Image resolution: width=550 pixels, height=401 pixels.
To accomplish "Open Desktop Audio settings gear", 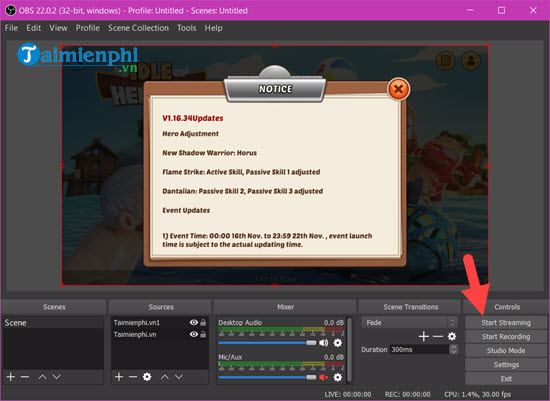I will 337,343.
